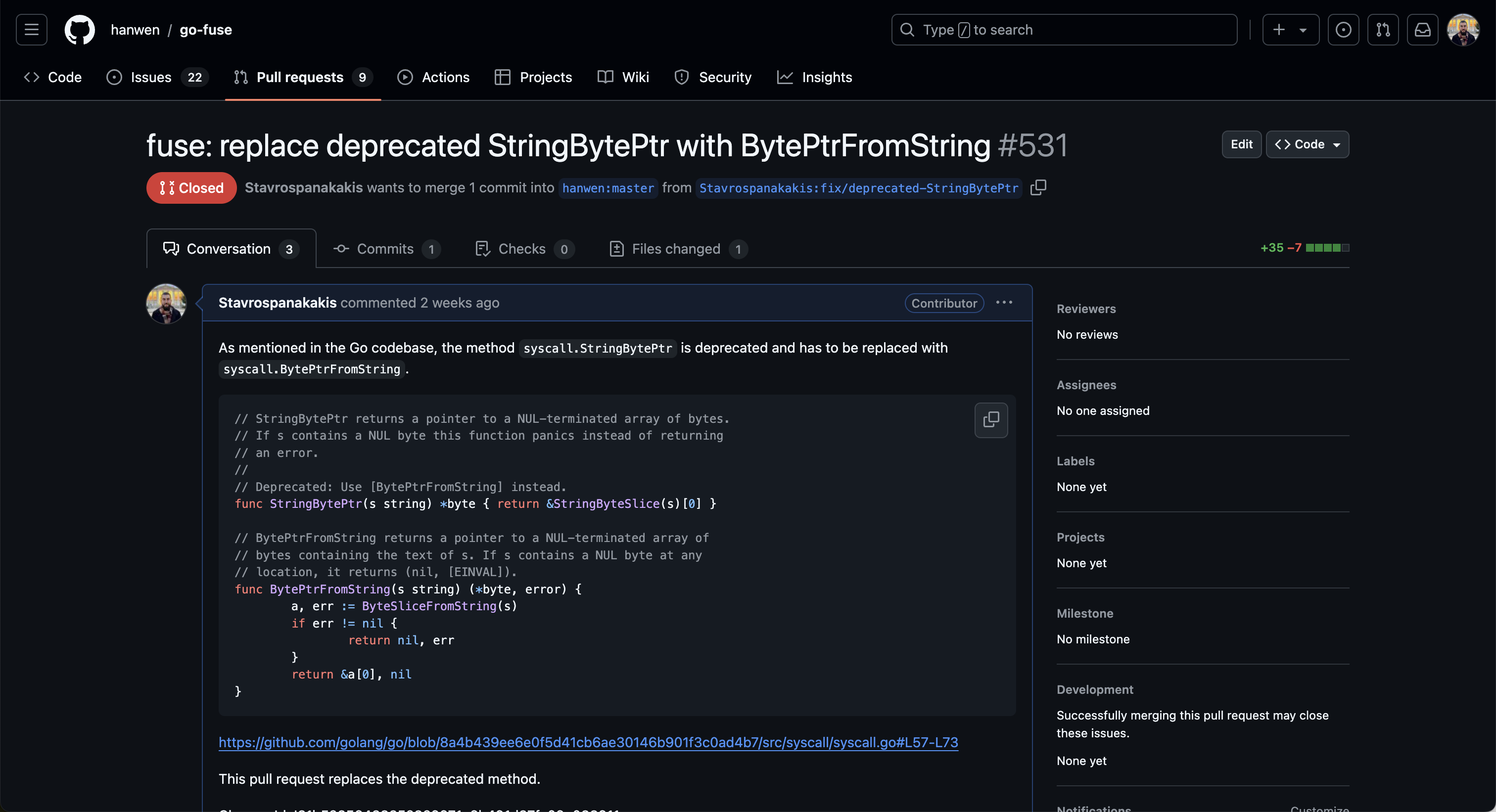
Task: Select the Pull requests tab
Action: point(303,77)
